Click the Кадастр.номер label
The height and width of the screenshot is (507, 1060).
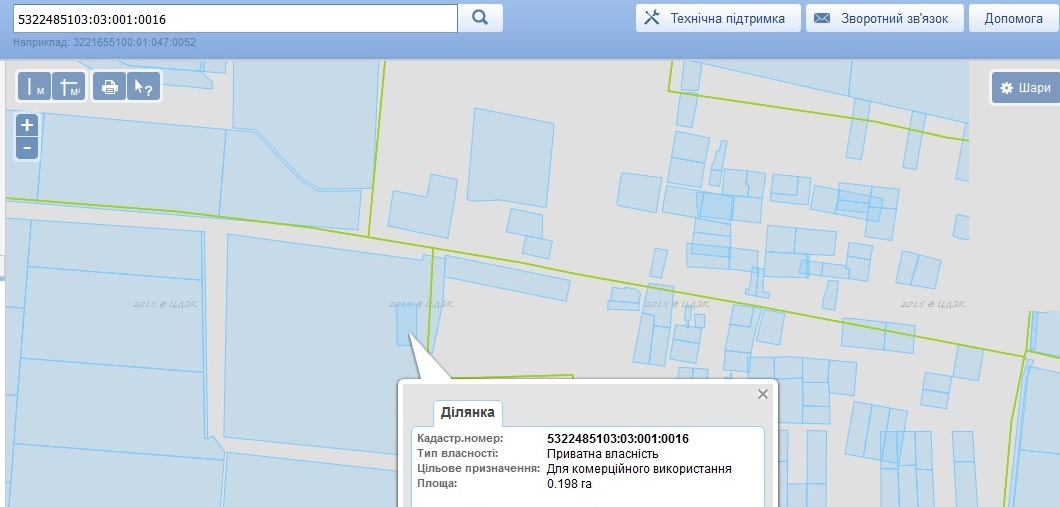tap(460, 439)
